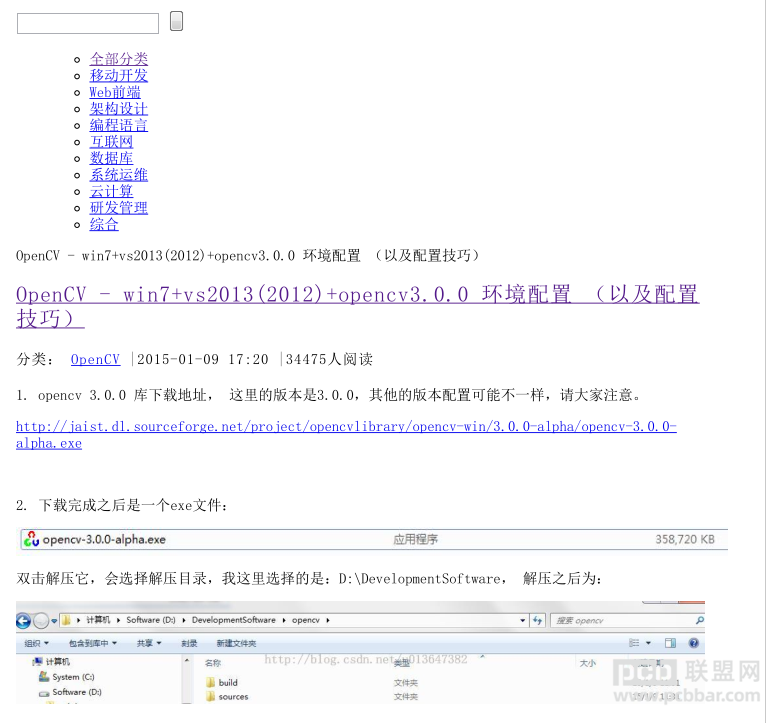
Task: Click the search input field at top
Action: click(x=88, y=23)
